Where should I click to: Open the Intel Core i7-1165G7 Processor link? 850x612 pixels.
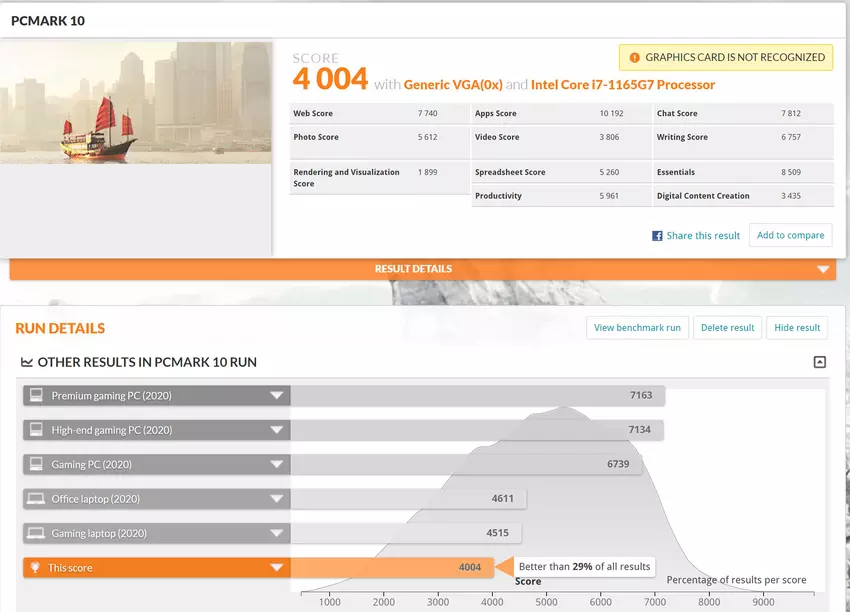pos(622,85)
